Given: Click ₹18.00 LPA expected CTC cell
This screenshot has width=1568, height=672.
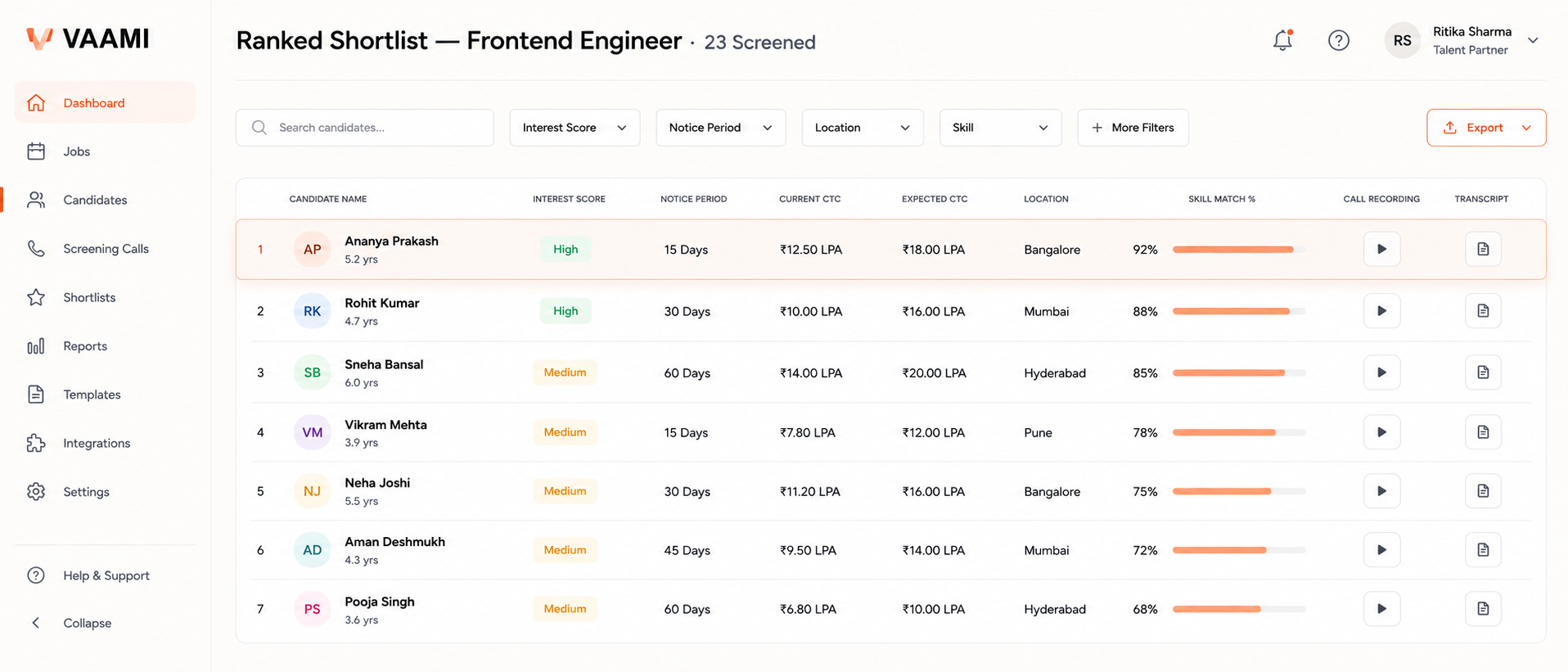Looking at the screenshot, I should click(934, 250).
